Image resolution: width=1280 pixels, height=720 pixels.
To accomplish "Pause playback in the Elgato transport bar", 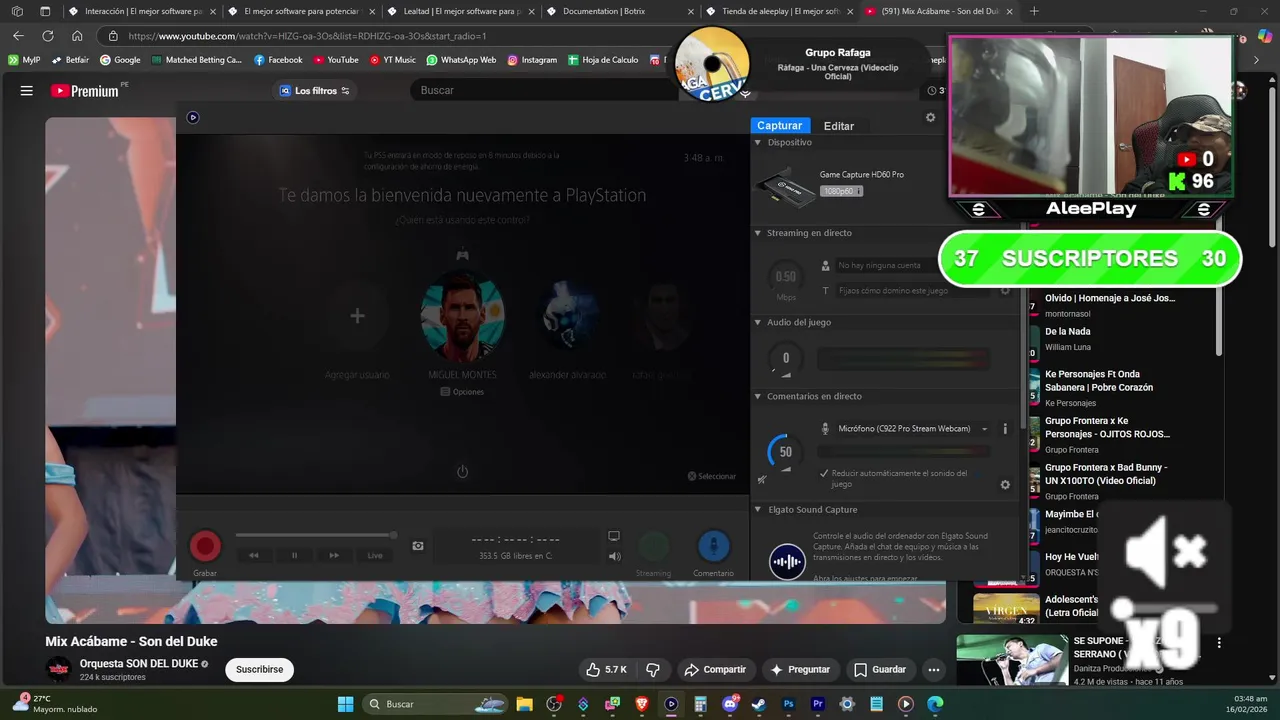I will click(294, 555).
